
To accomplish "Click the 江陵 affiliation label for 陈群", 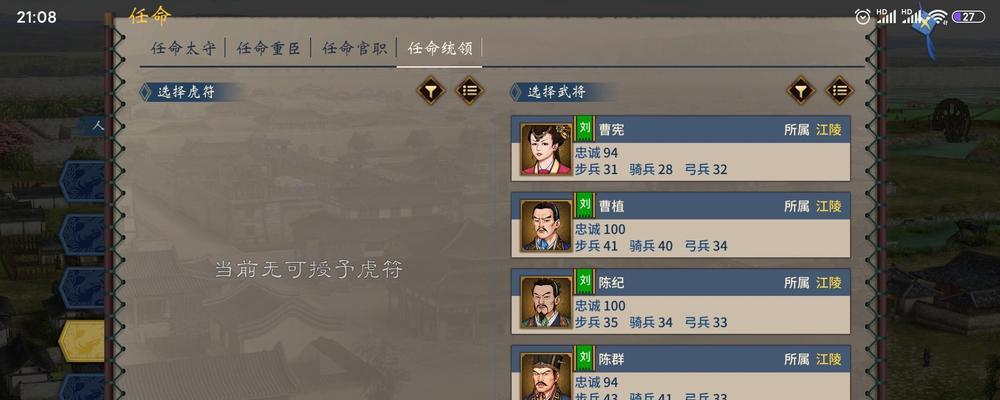I will pyautogui.click(x=828, y=359).
